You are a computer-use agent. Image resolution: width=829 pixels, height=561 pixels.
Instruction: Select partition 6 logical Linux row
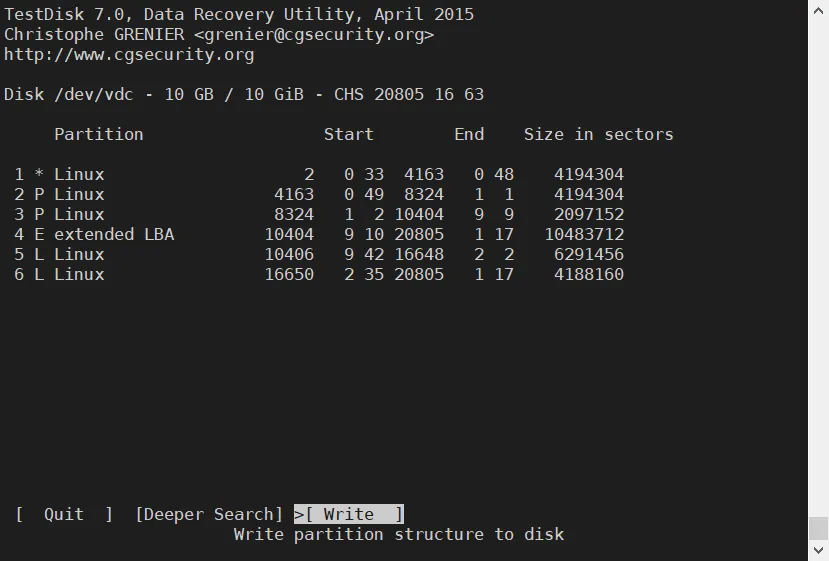click(x=319, y=274)
